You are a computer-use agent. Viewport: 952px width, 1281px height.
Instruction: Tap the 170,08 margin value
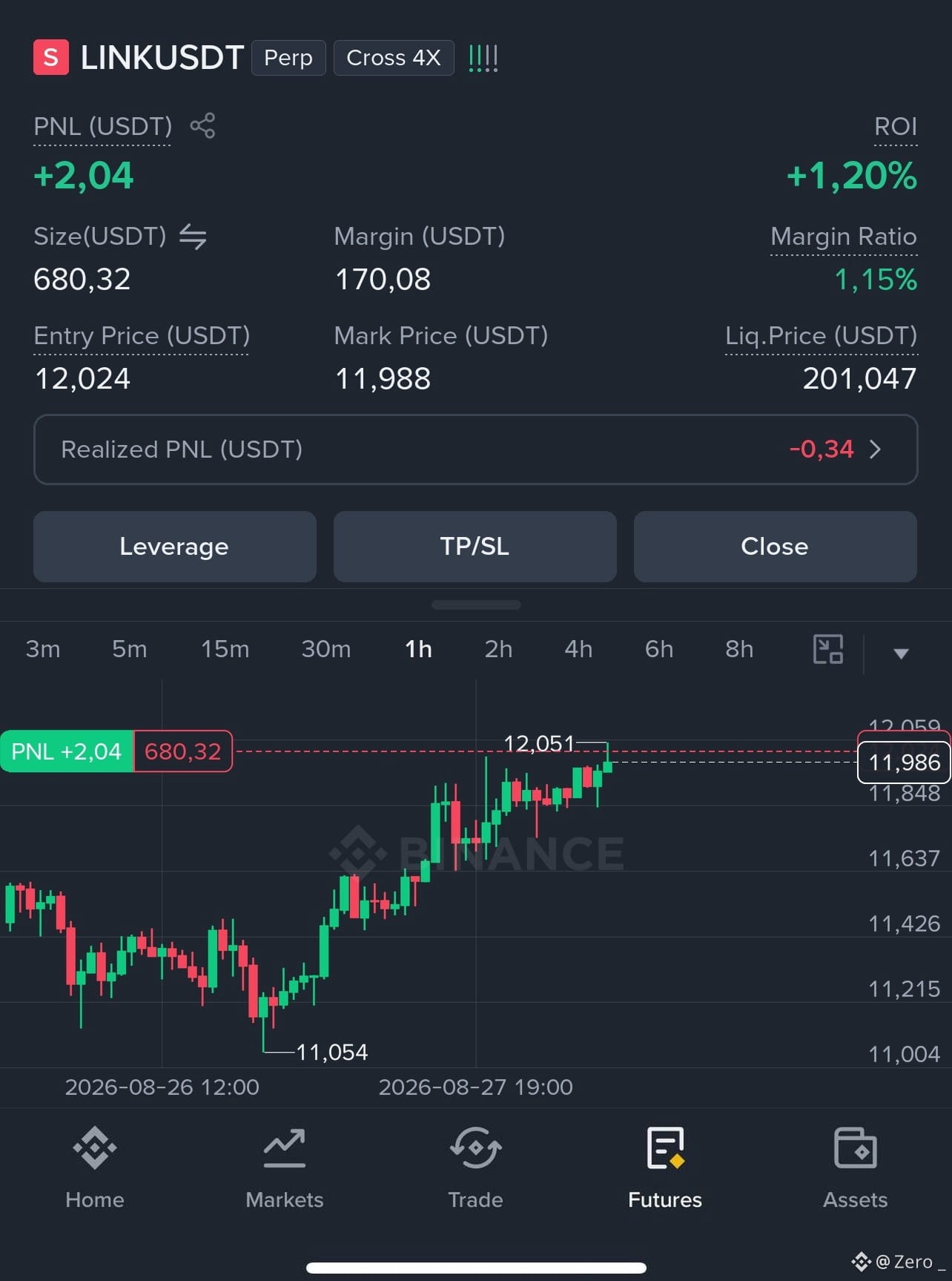click(383, 280)
